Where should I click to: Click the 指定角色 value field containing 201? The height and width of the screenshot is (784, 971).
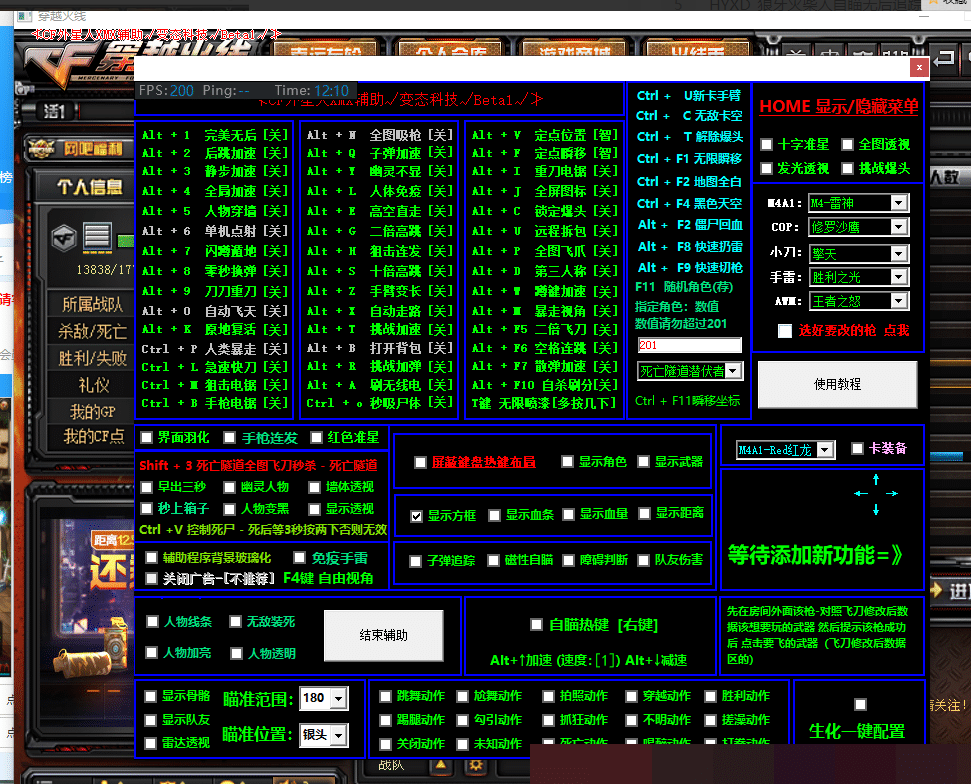(x=689, y=346)
